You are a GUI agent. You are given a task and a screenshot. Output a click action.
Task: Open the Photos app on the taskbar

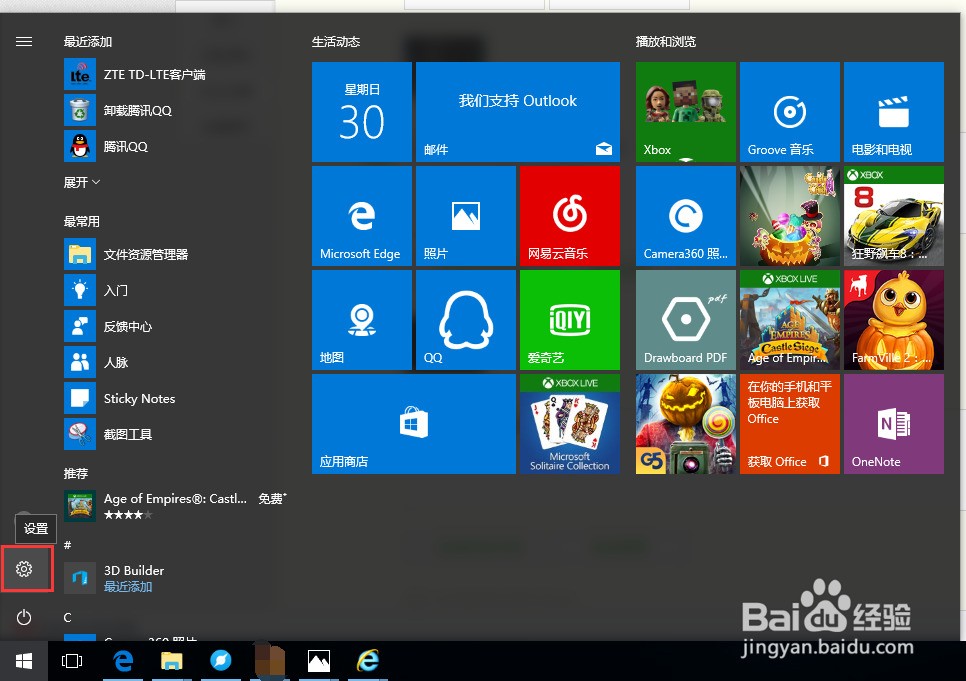pos(319,661)
